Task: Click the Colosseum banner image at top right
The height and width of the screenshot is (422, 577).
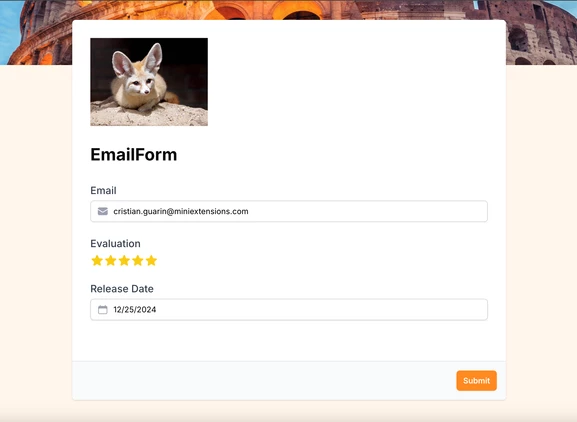Action: (541, 33)
